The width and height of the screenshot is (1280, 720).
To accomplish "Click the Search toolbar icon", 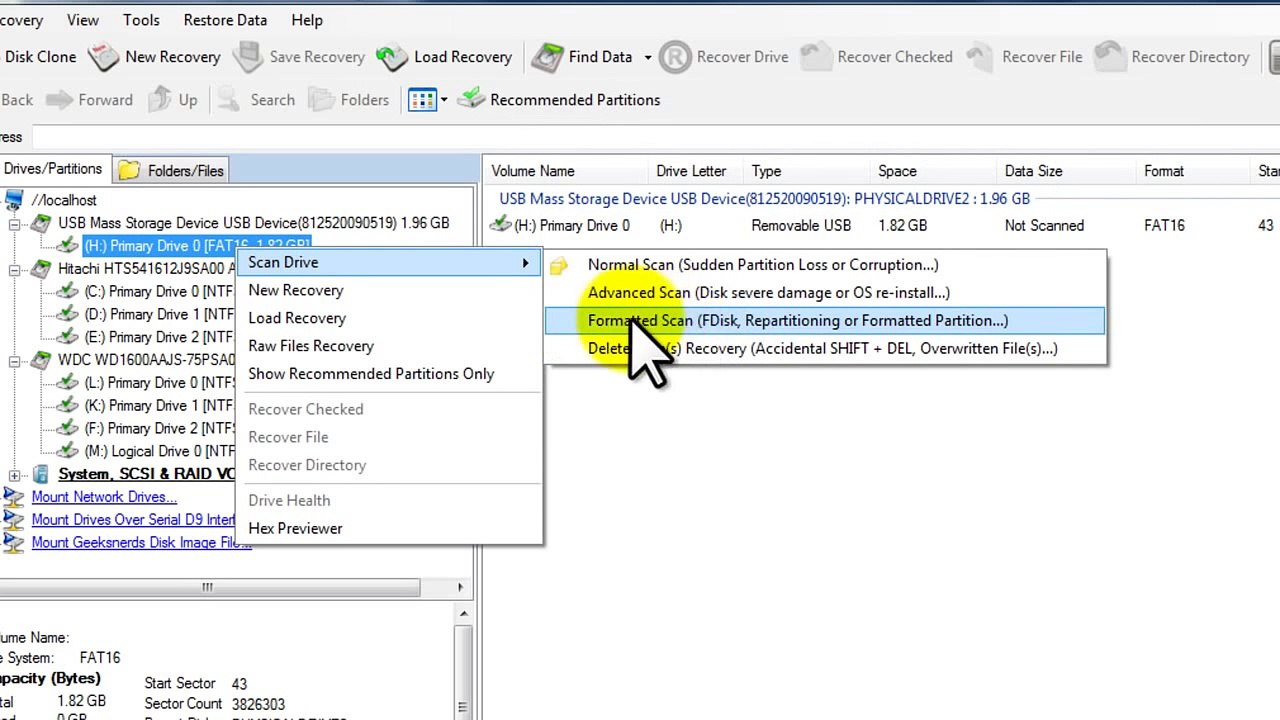I will [229, 99].
